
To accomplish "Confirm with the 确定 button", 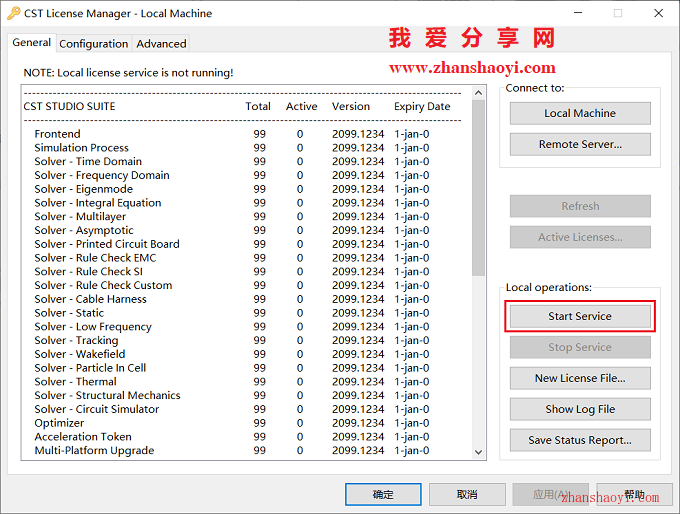I will 383,494.
